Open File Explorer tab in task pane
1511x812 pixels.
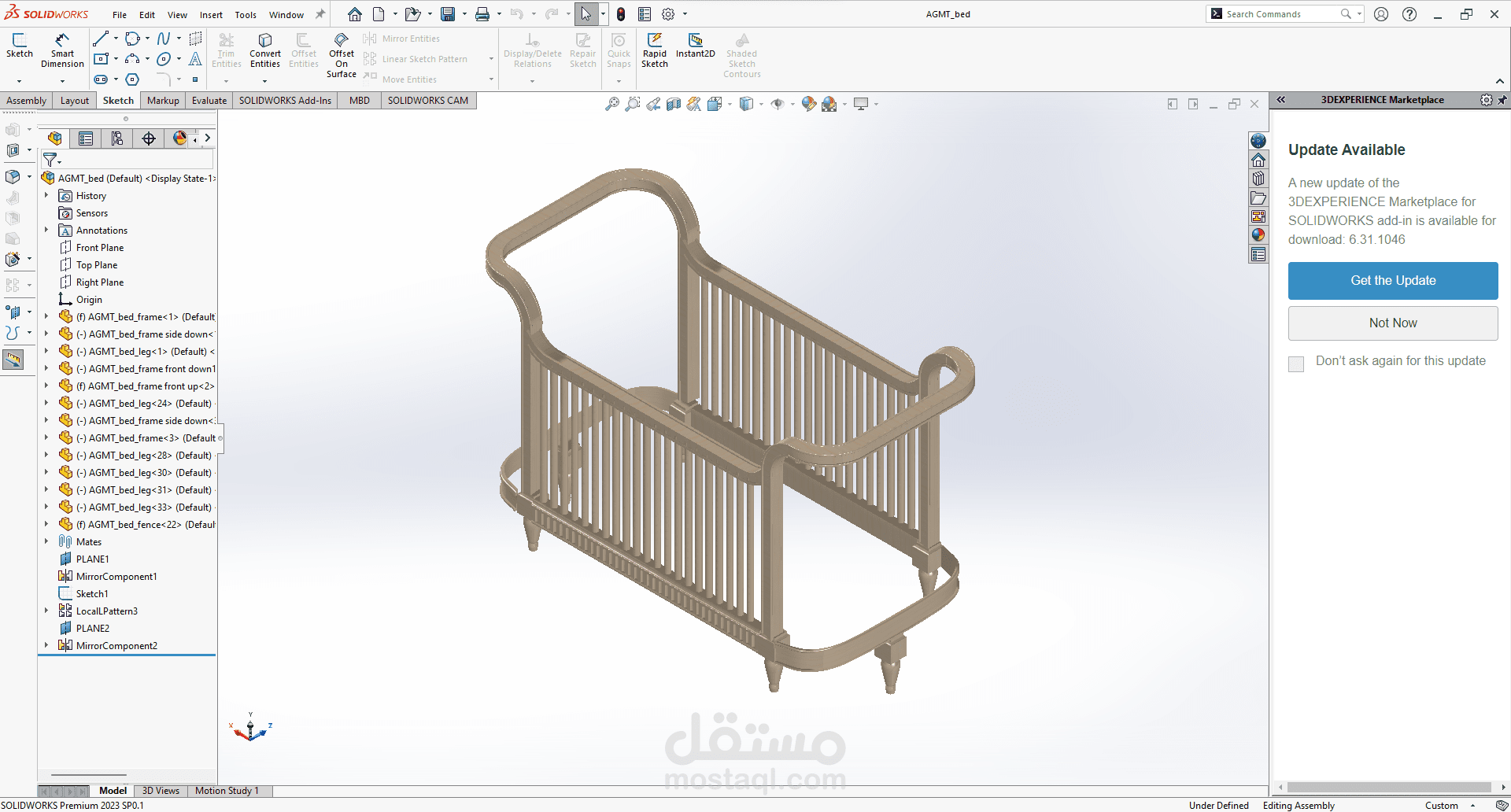click(1258, 197)
